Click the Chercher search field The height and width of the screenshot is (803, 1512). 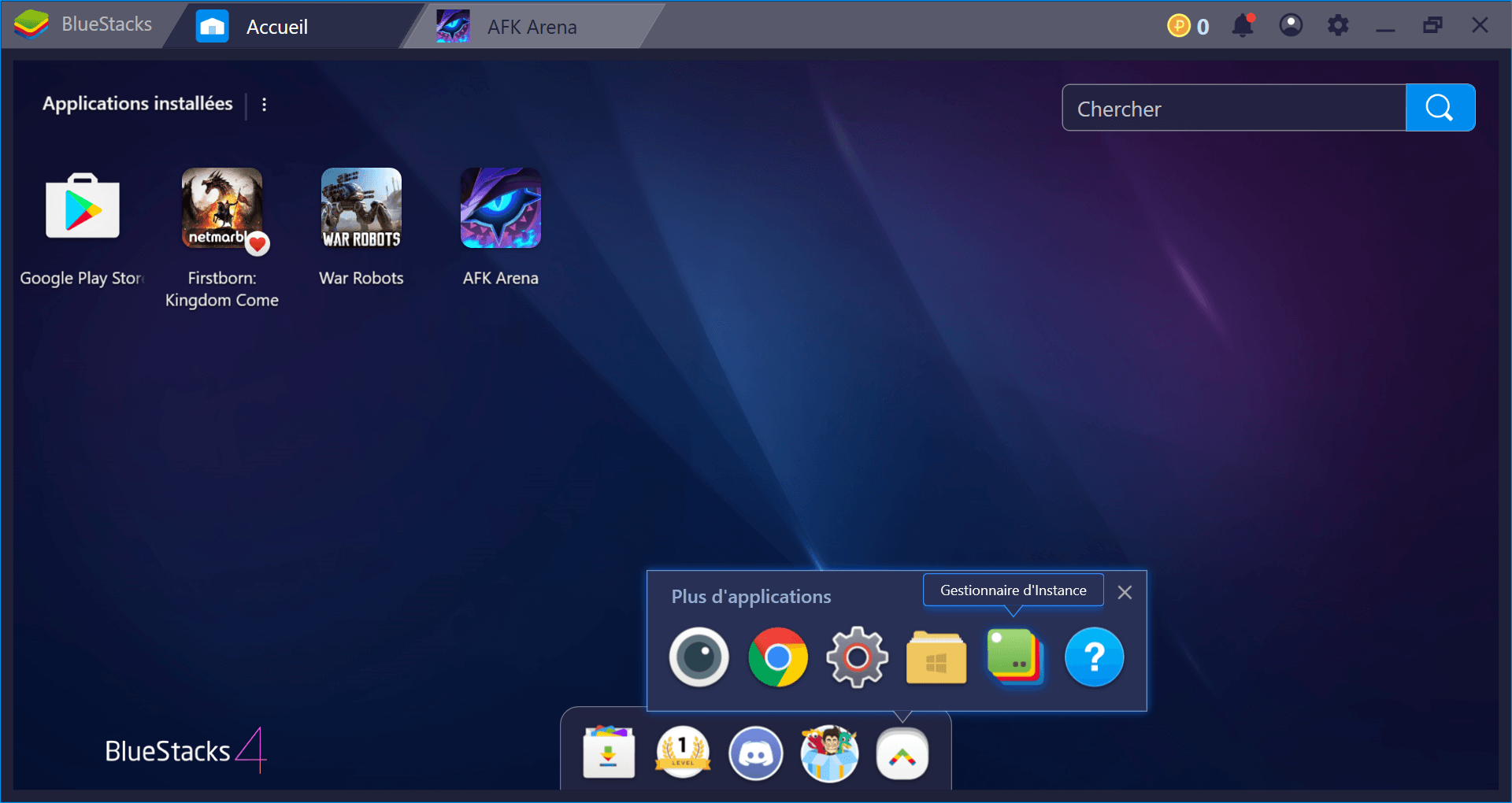coord(1234,108)
